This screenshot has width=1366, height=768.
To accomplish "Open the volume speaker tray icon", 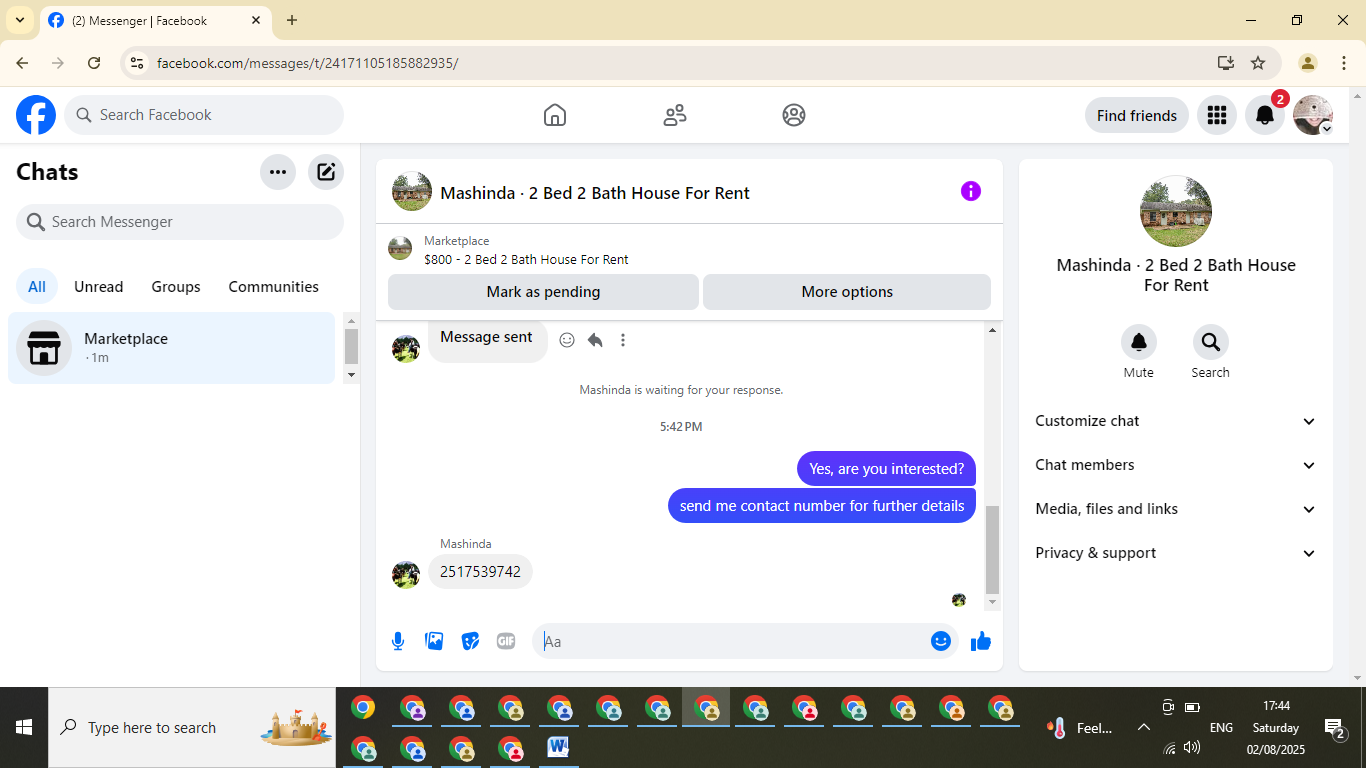I will [x=1191, y=748].
